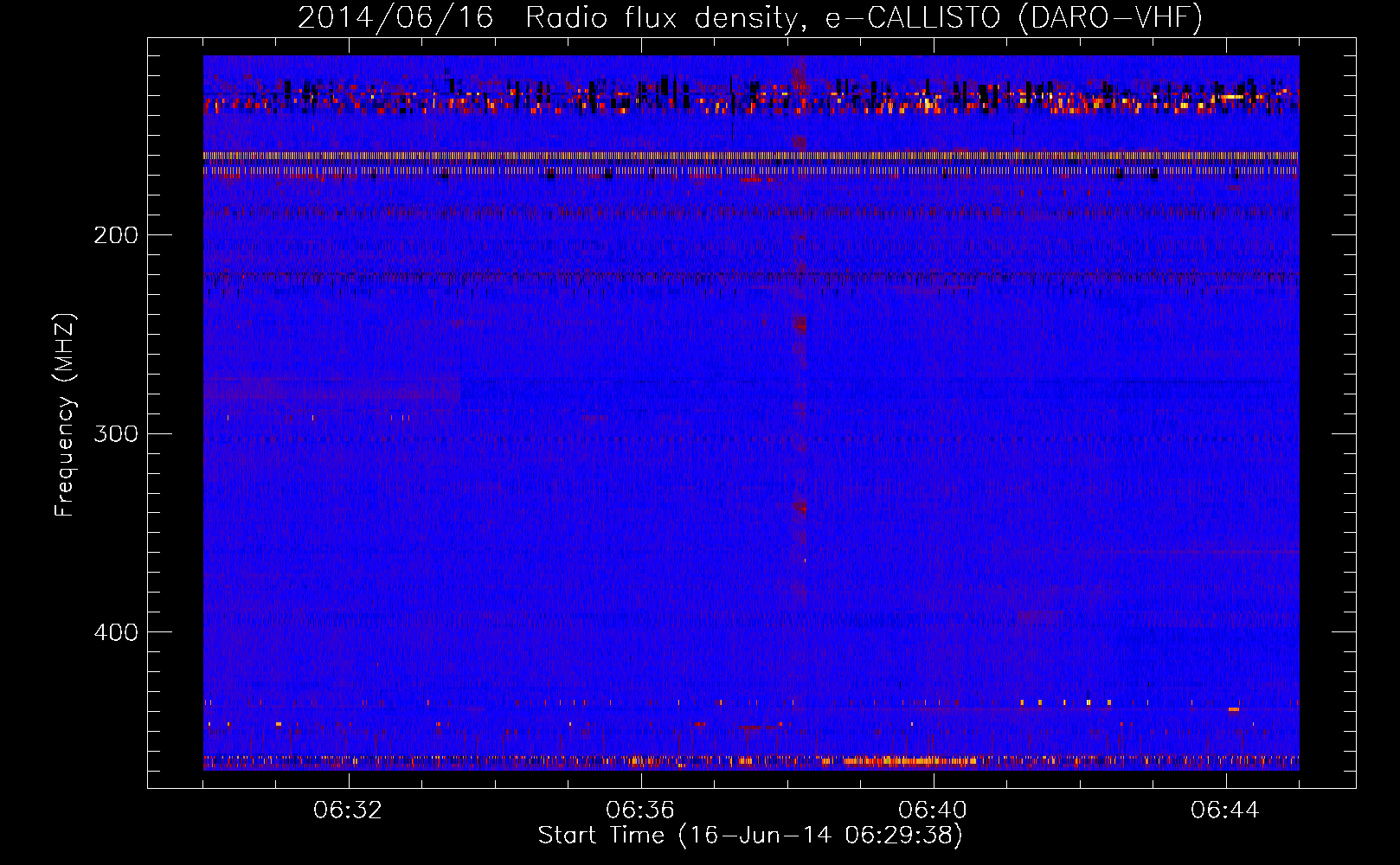This screenshot has width=1400, height=865.
Task: Select the 200 frequency axis label
Action: [116, 235]
